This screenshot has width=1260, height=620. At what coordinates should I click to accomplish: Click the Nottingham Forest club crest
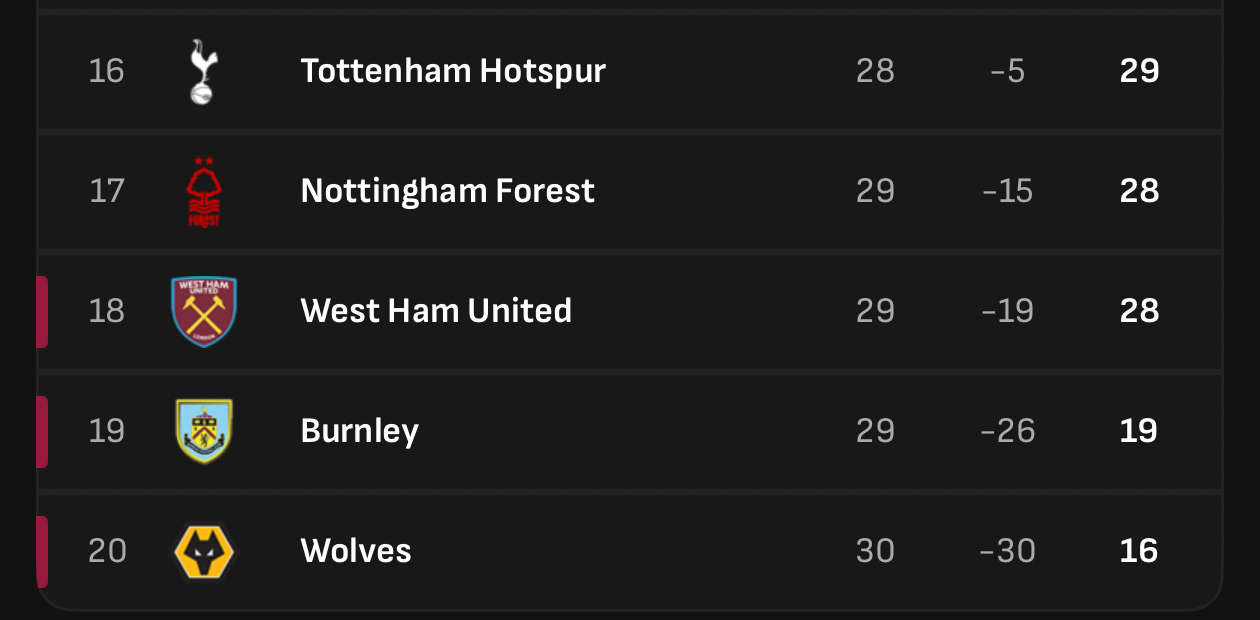point(203,191)
